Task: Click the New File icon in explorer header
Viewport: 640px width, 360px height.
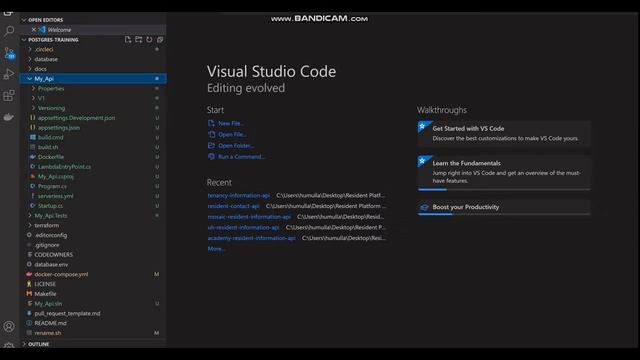Action: (x=128, y=40)
